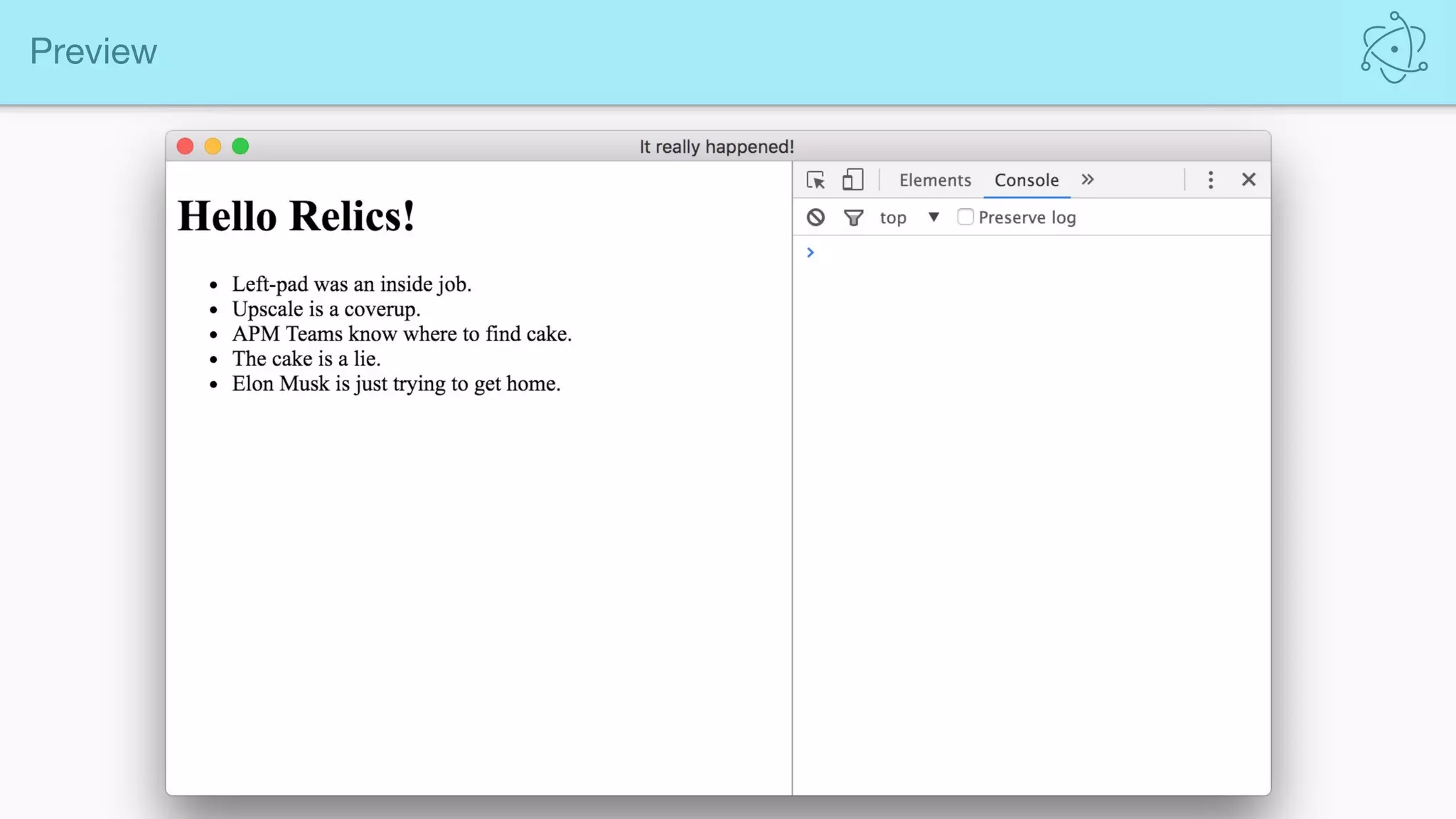Screen dimensions: 1456x819
Task: Click the dropdown arrow next to top
Action: pyautogui.click(x=933, y=218)
